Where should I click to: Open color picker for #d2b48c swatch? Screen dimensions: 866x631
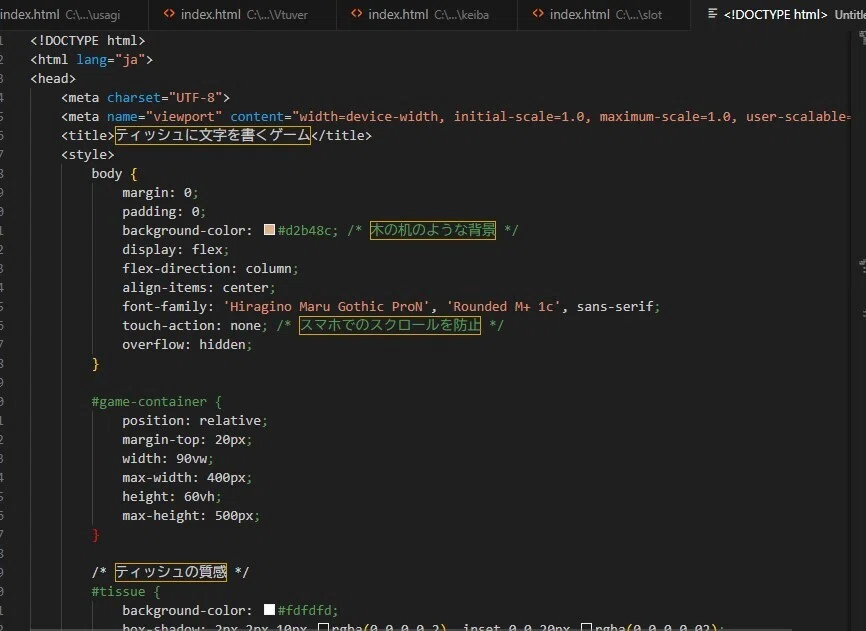(270, 230)
